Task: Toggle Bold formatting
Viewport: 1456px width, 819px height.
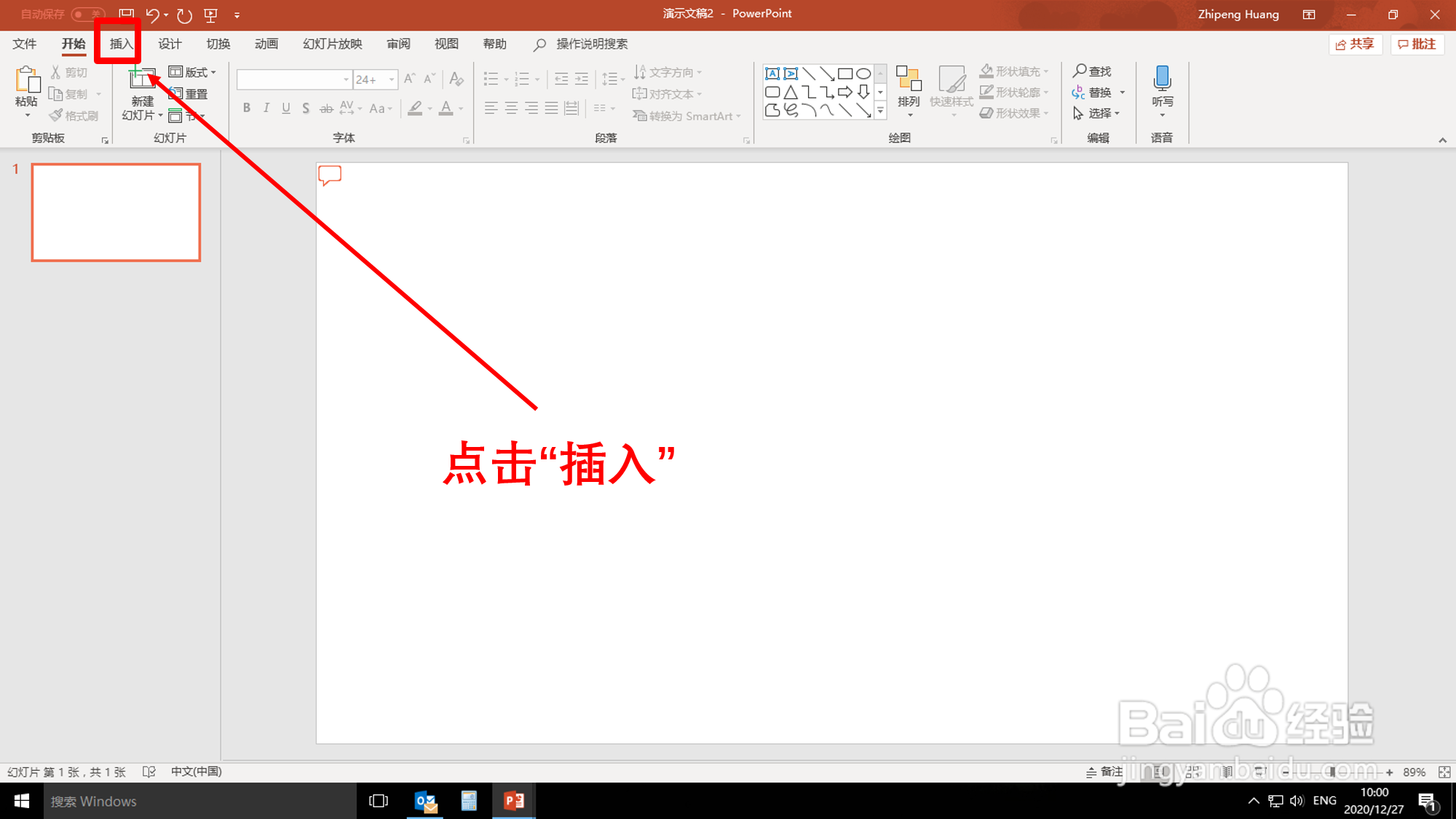Action: (x=247, y=108)
